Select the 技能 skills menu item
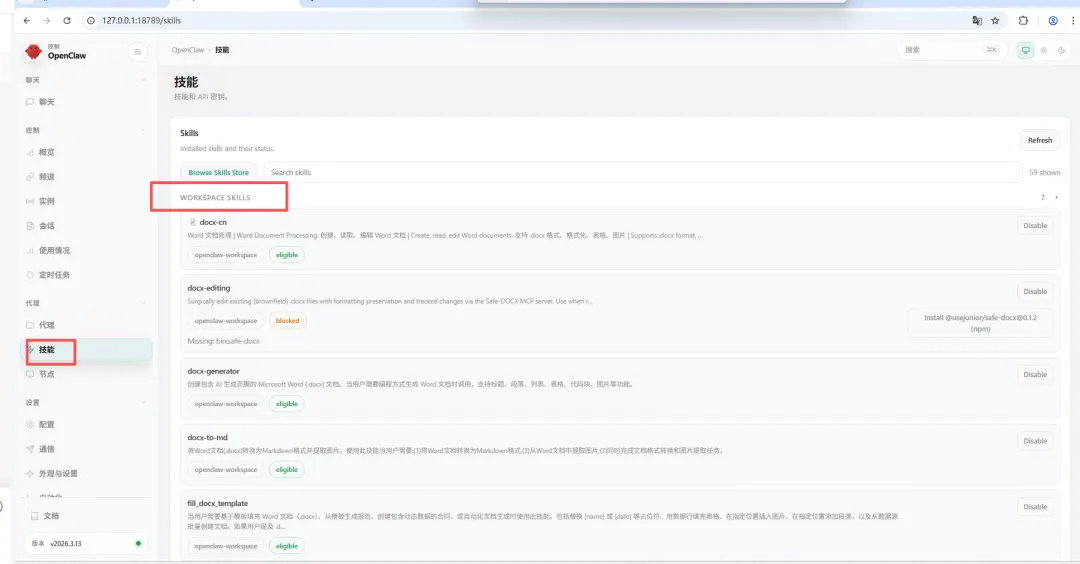The image size is (1080, 564). pyautogui.click(x=86, y=350)
